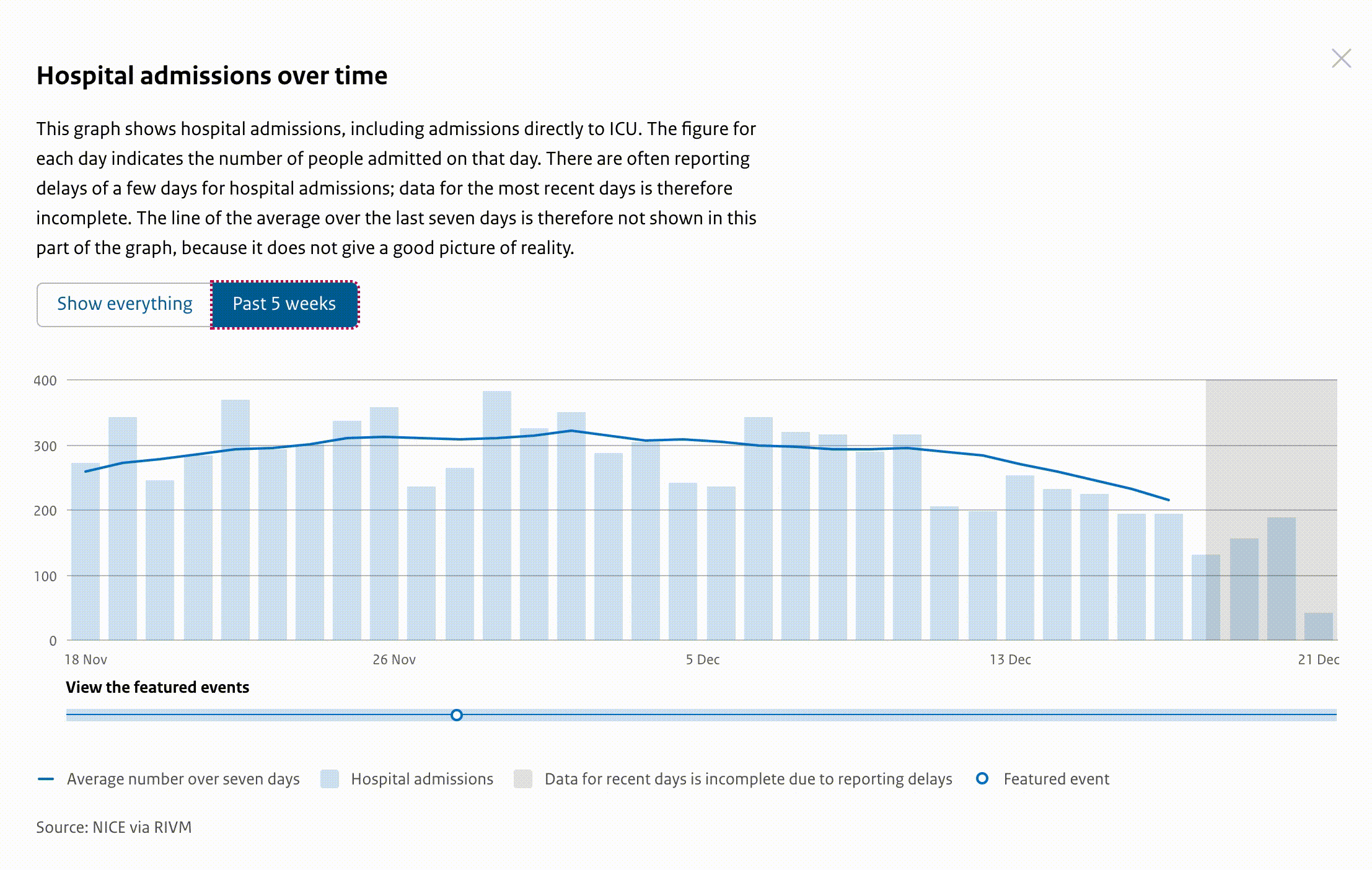The image size is (1372, 870).
Task: Click the tallest admissions bar near 400
Action: [x=497, y=514]
